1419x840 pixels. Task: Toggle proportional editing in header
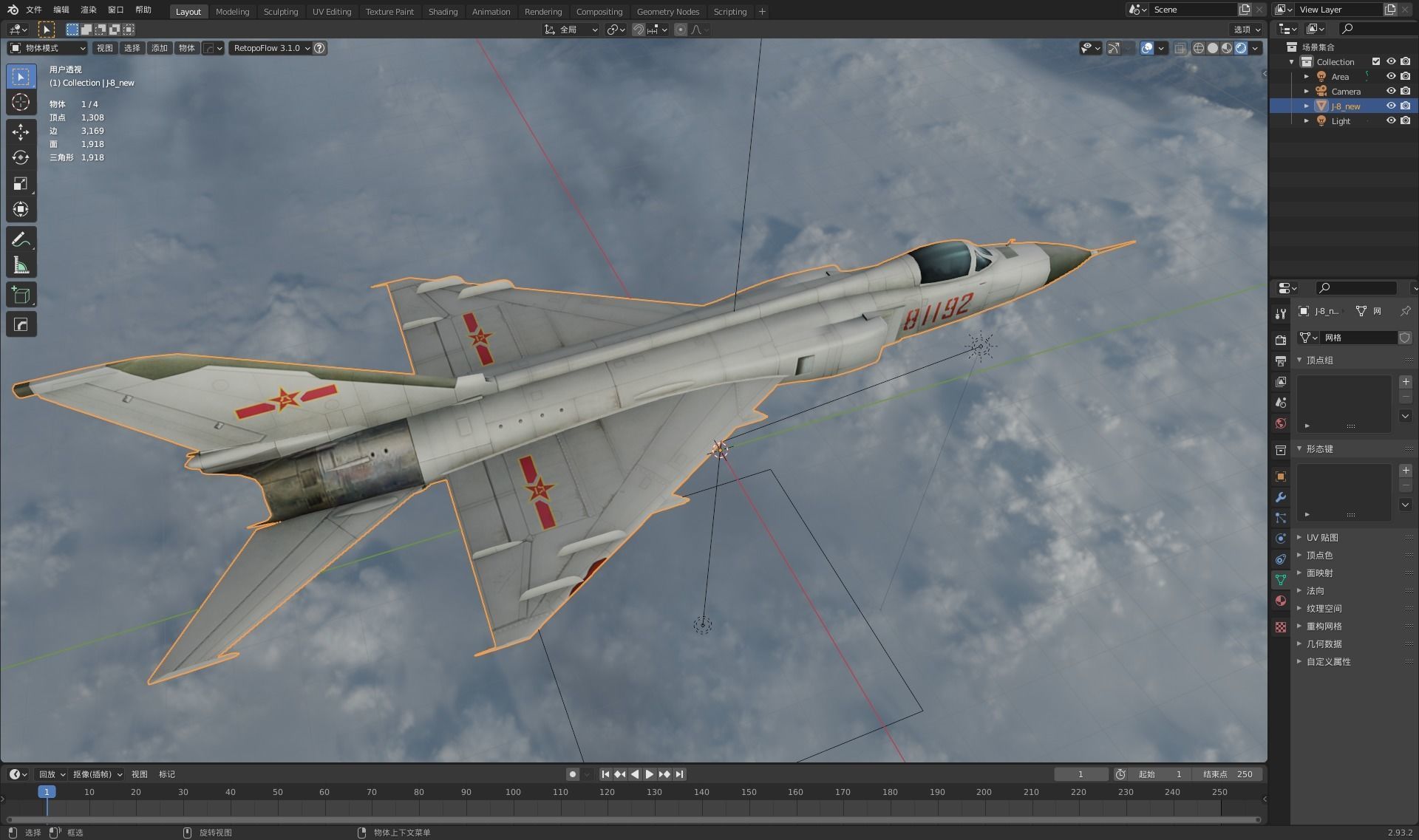[x=680, y=30]
